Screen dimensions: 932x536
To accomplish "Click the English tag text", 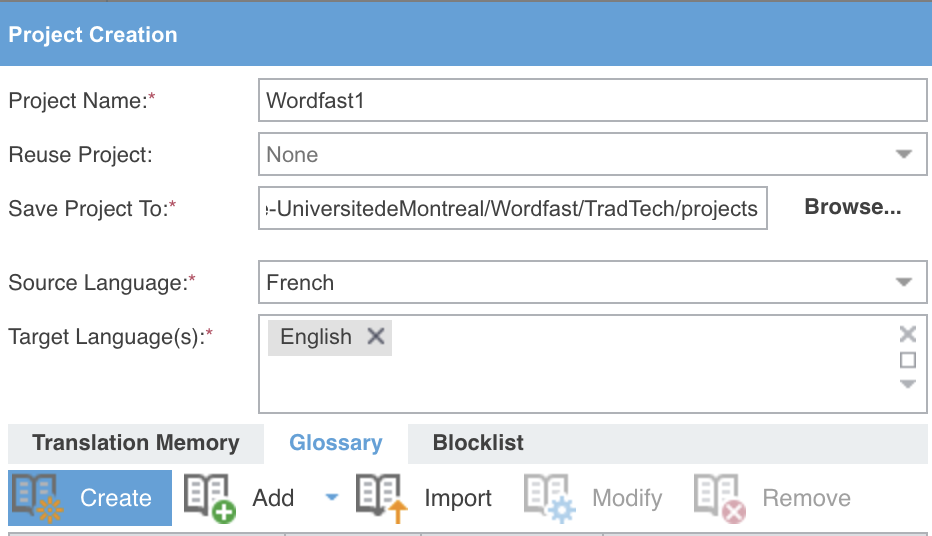I will click(x=316, y=337).
